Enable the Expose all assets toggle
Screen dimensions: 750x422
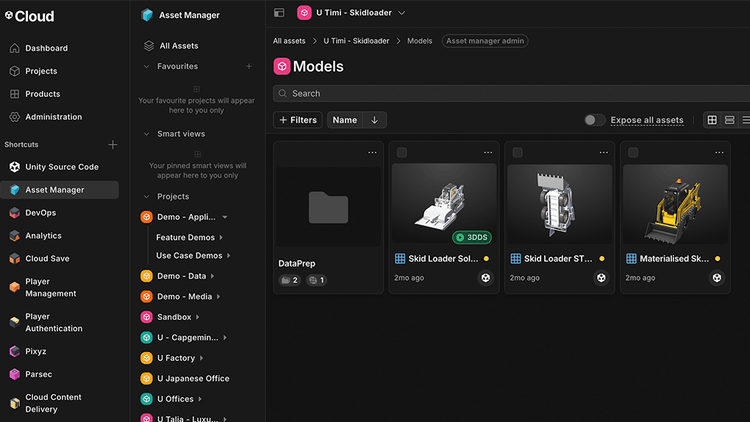click(x=594, y=120)
